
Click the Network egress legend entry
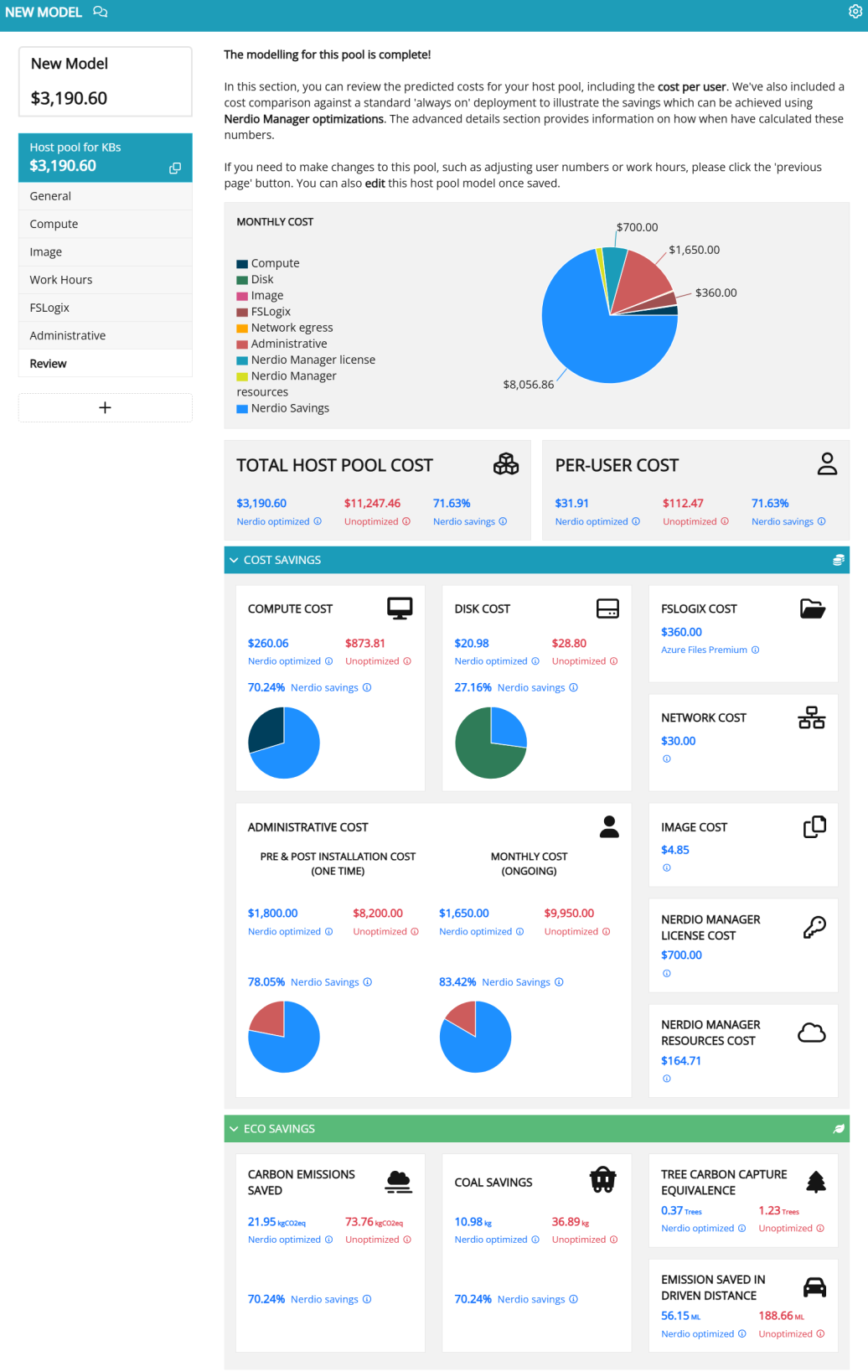click(285, 328)
